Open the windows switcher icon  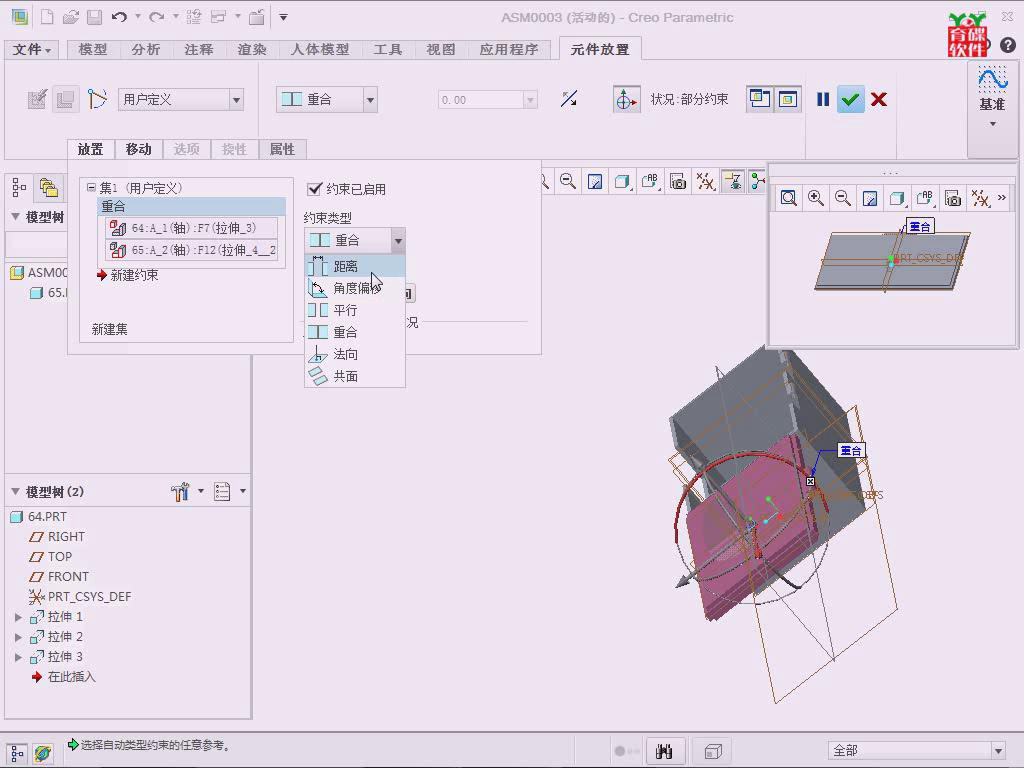point(218,17)
